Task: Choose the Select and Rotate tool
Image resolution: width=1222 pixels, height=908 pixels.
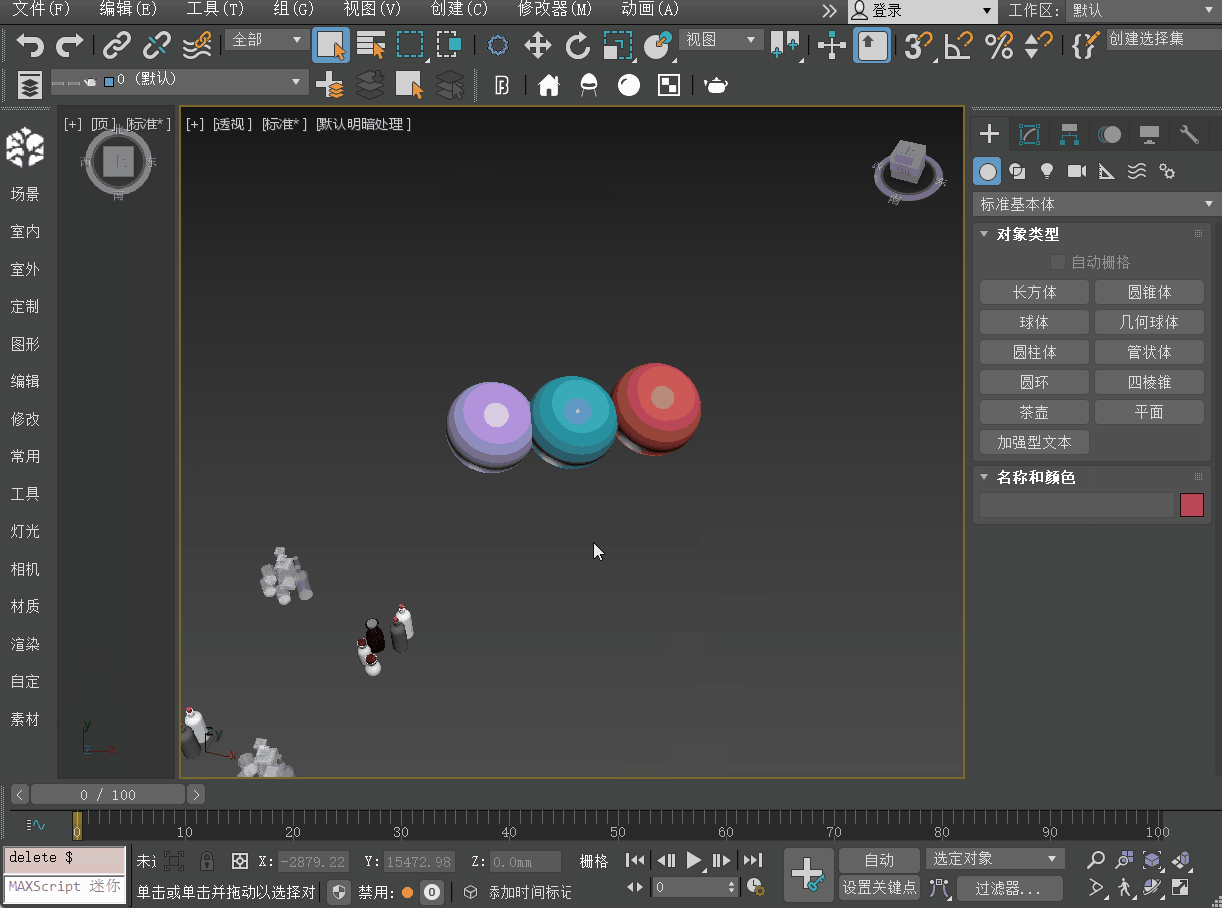Action: pyautogui.click(x=578, y=45)
